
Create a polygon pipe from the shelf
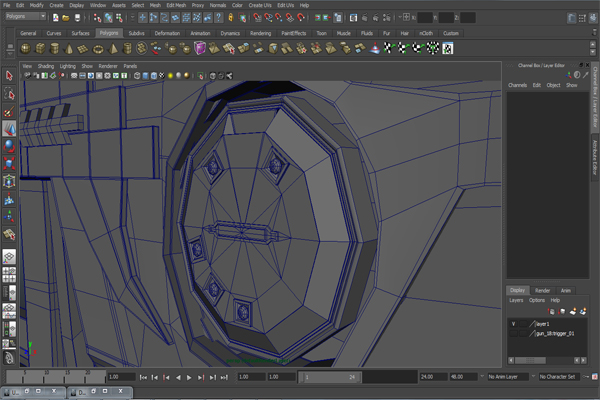coord(127,49)
